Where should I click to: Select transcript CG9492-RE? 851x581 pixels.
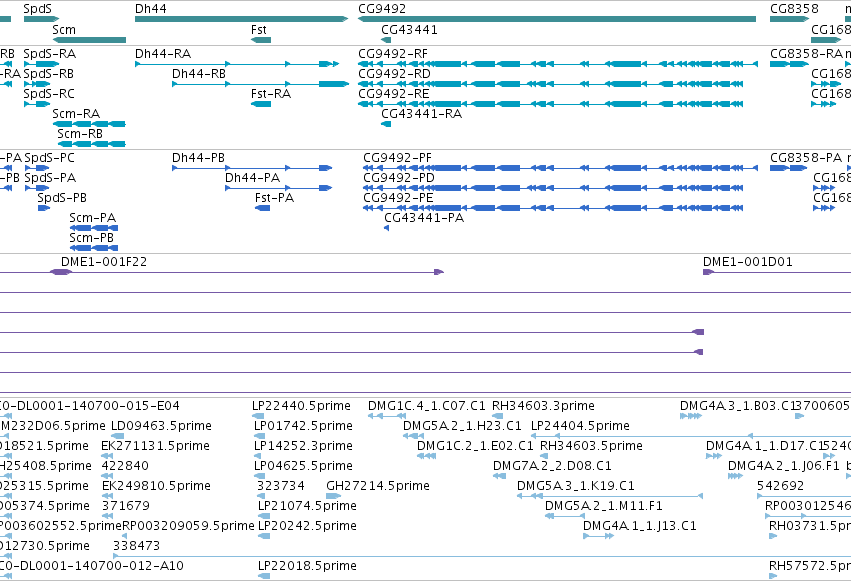pyautogui.click(x=551, y=104)
